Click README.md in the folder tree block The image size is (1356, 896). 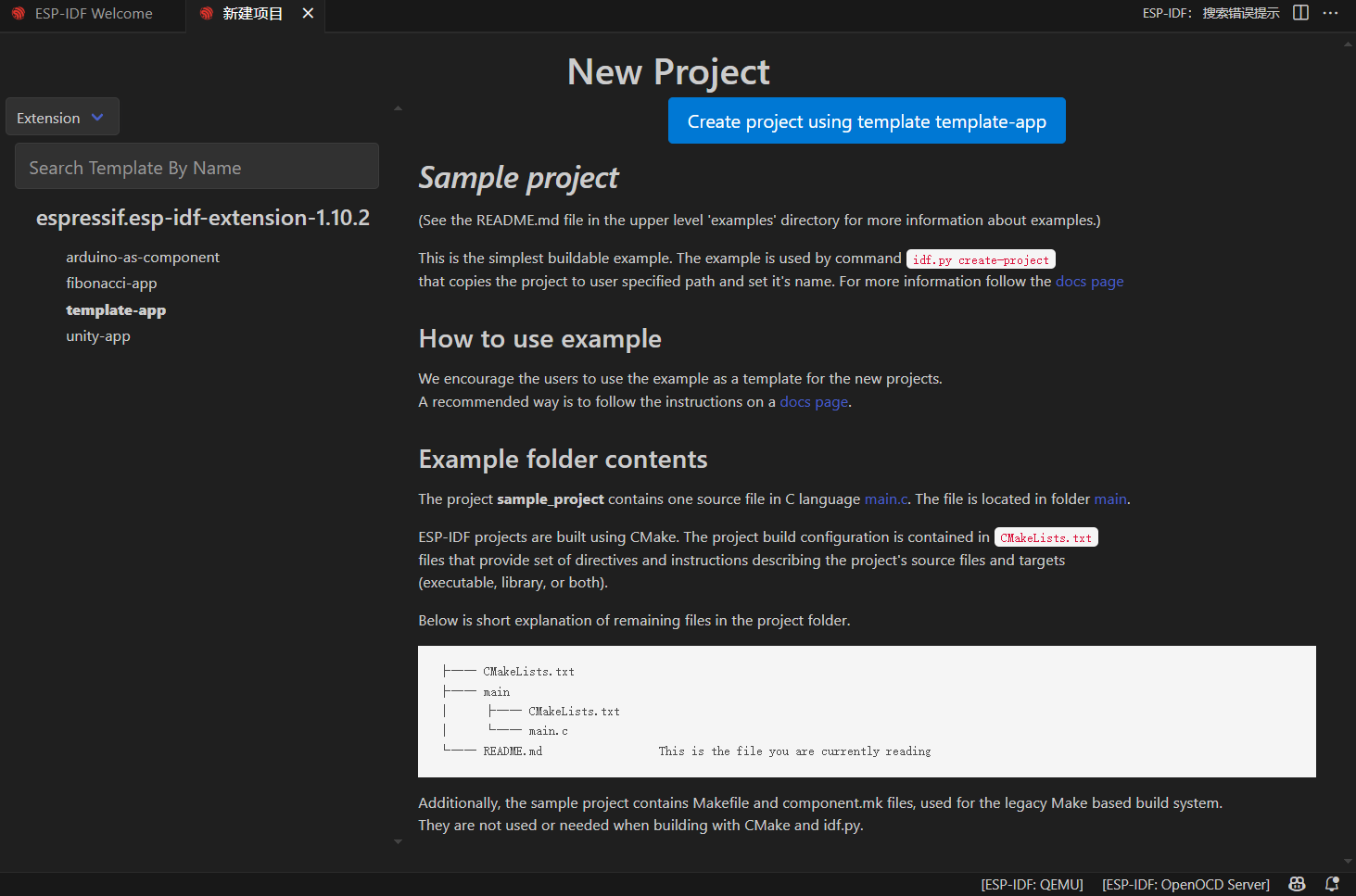[x=513, y=751]
